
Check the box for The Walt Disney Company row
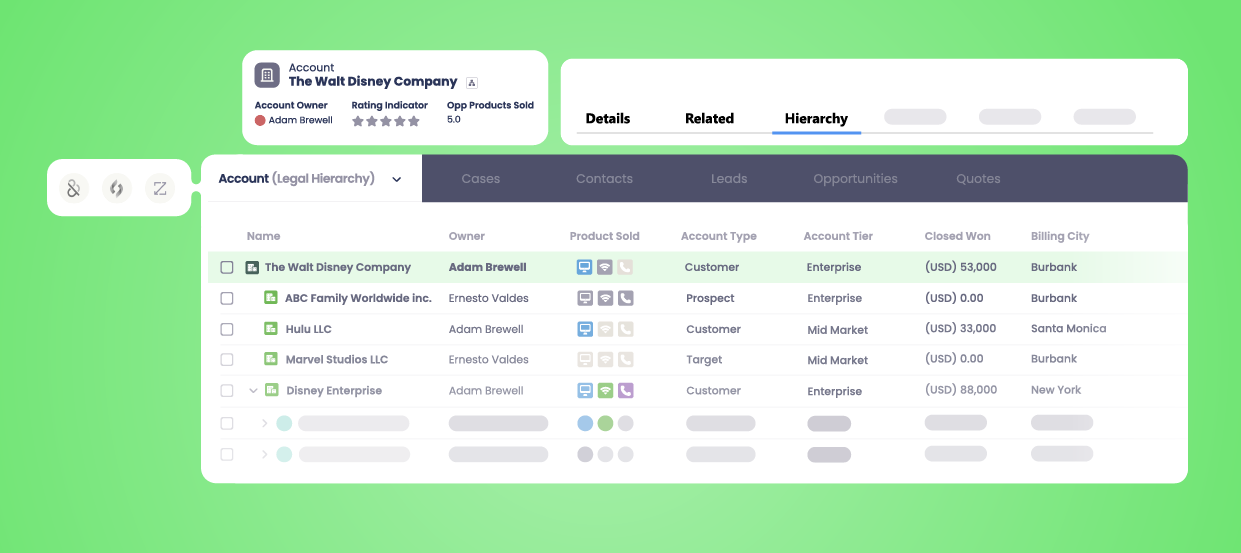(227, 268)
